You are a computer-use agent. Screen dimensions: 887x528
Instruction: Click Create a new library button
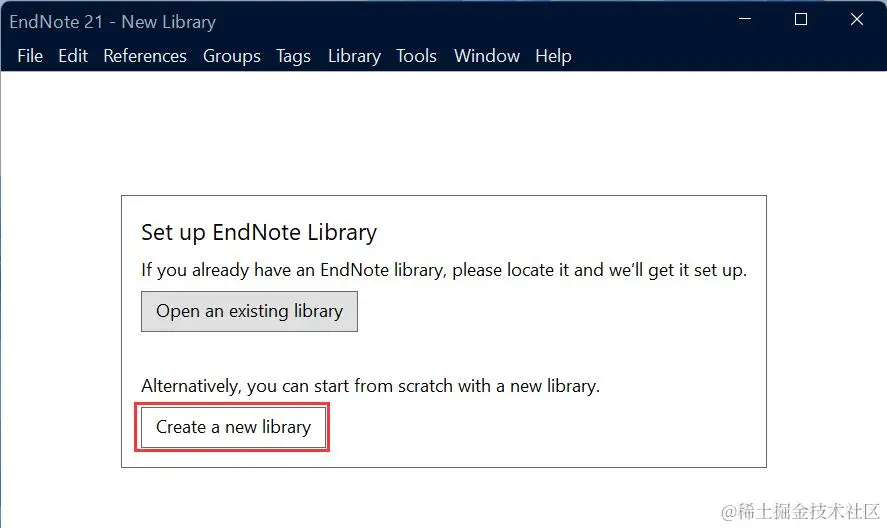(233, 427)
